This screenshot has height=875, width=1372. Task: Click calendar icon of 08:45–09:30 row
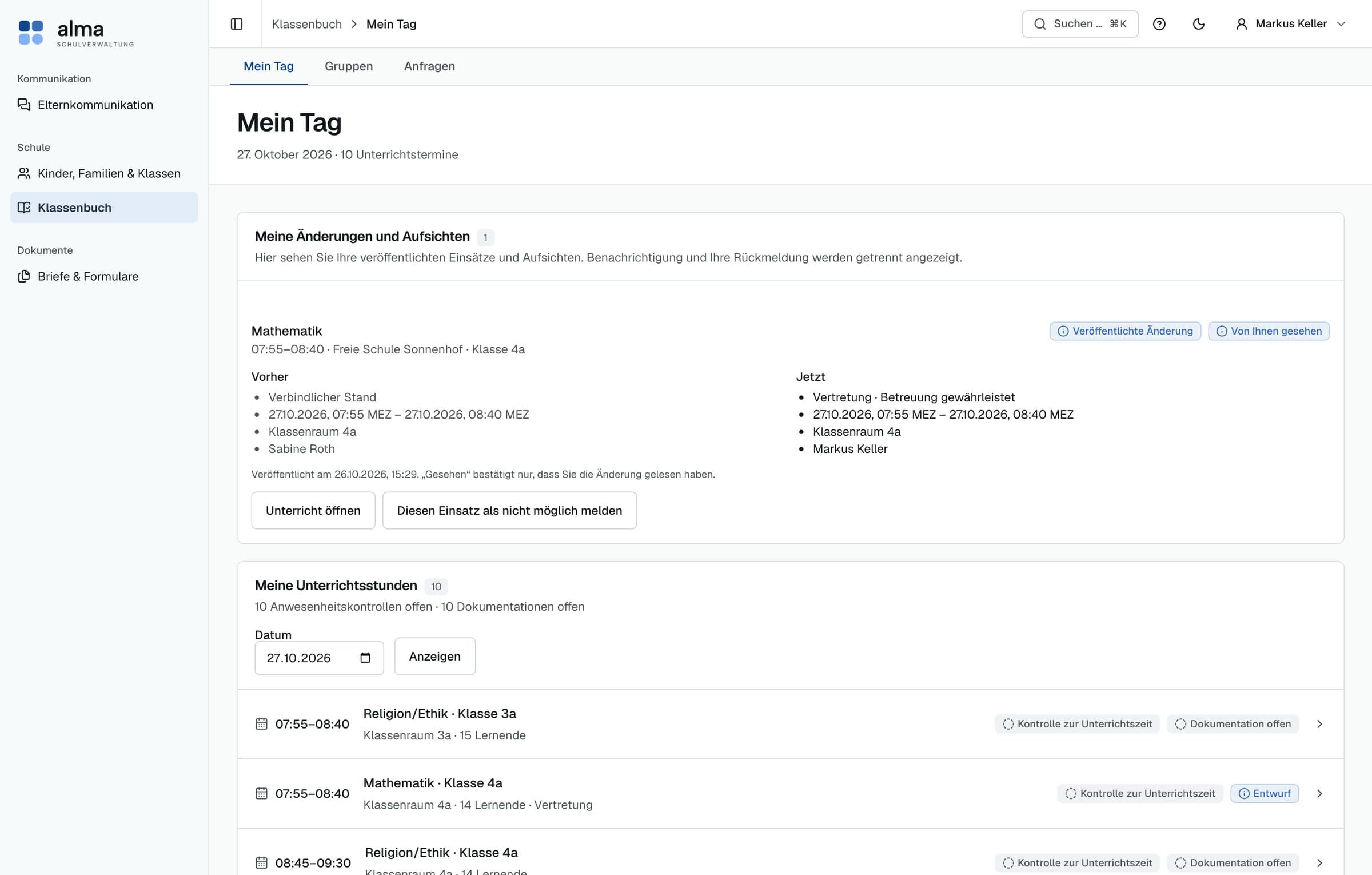coord(261,863)
